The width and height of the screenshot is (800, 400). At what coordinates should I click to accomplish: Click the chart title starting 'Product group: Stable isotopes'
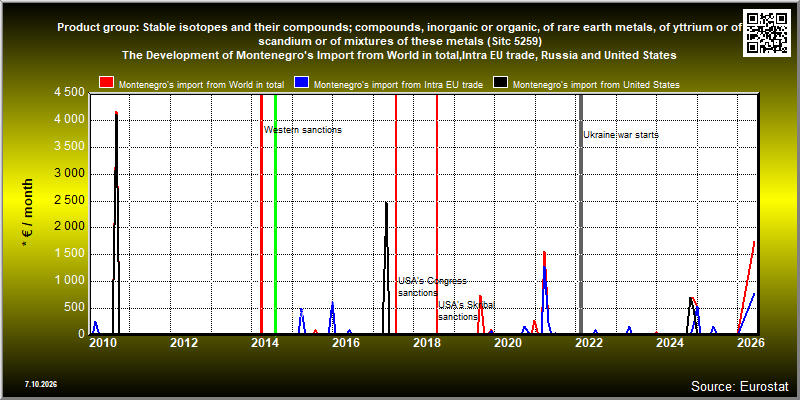(x=399, y=34)
